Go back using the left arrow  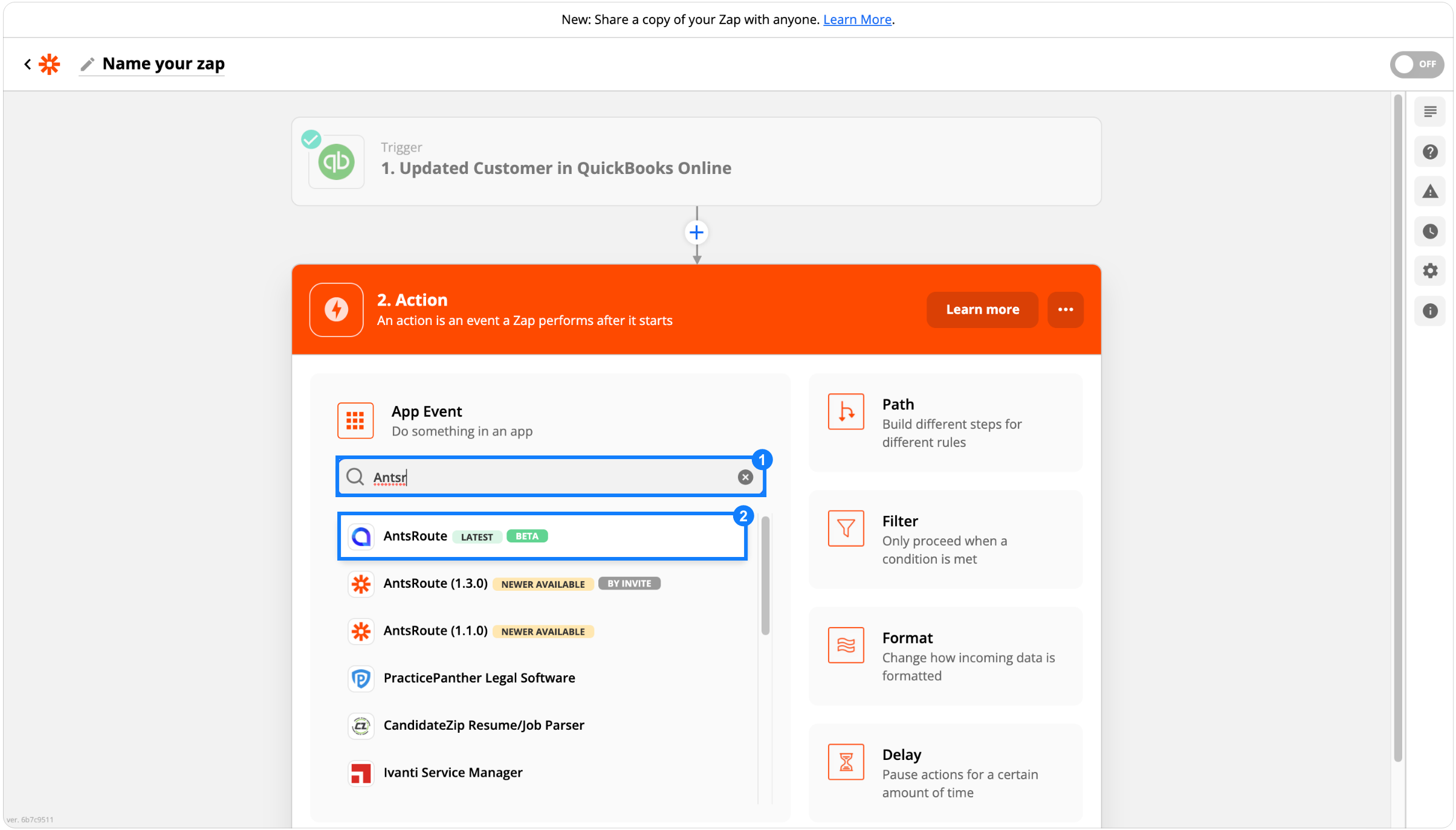27,64
